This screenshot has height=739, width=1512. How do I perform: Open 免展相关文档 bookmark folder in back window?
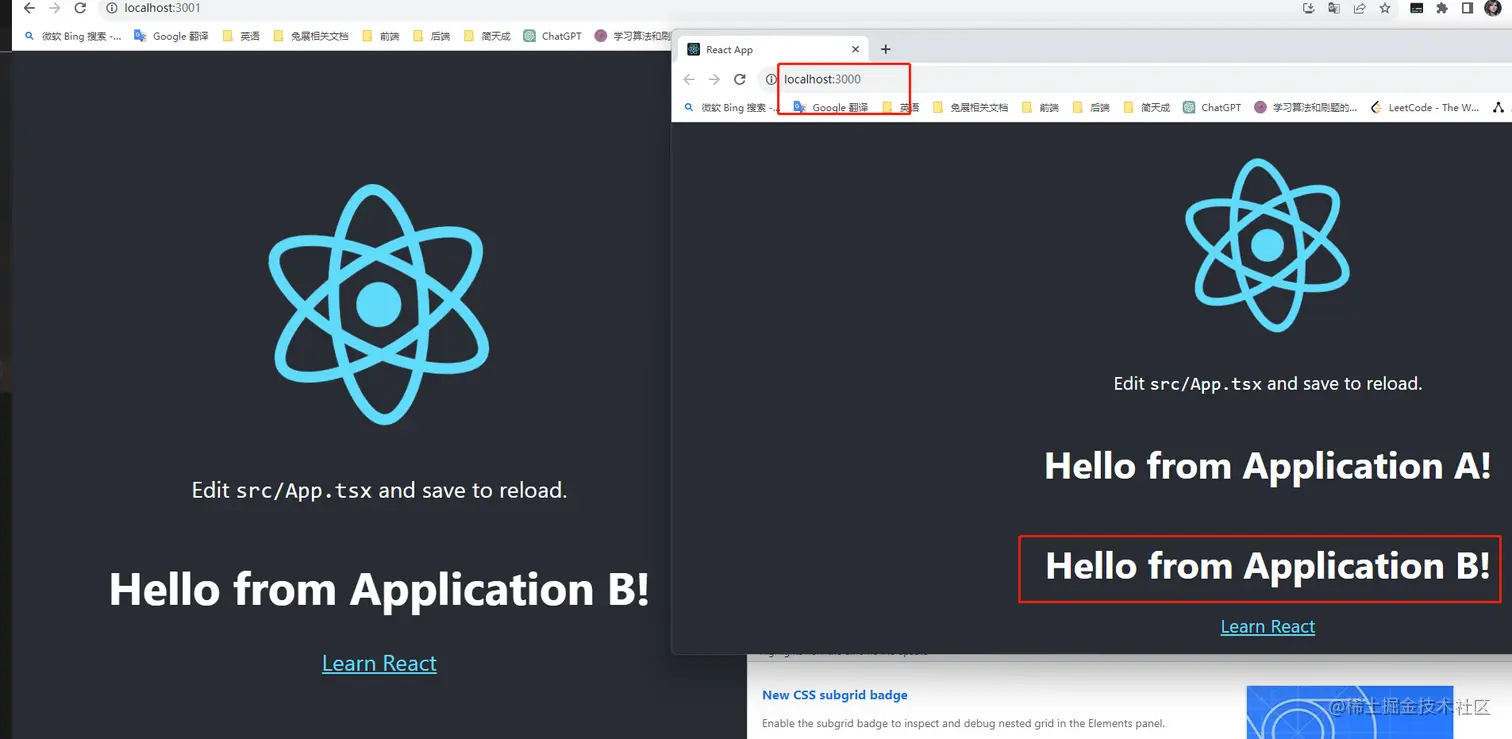click(x=311, y=36)
